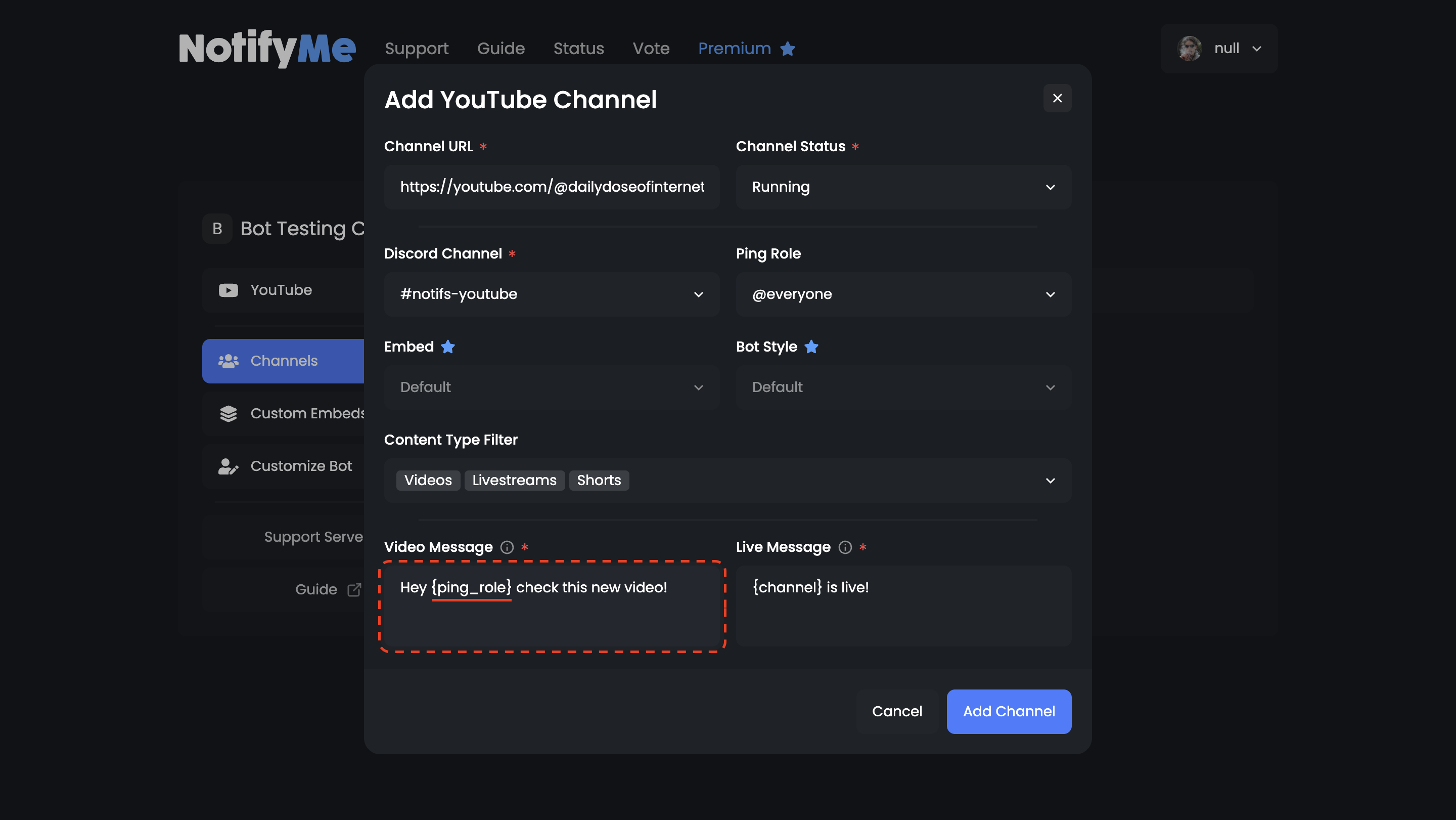The width and height of the screenshot is (1456, 820).
Task: Click the Cancel button
Action: point(896,711)
